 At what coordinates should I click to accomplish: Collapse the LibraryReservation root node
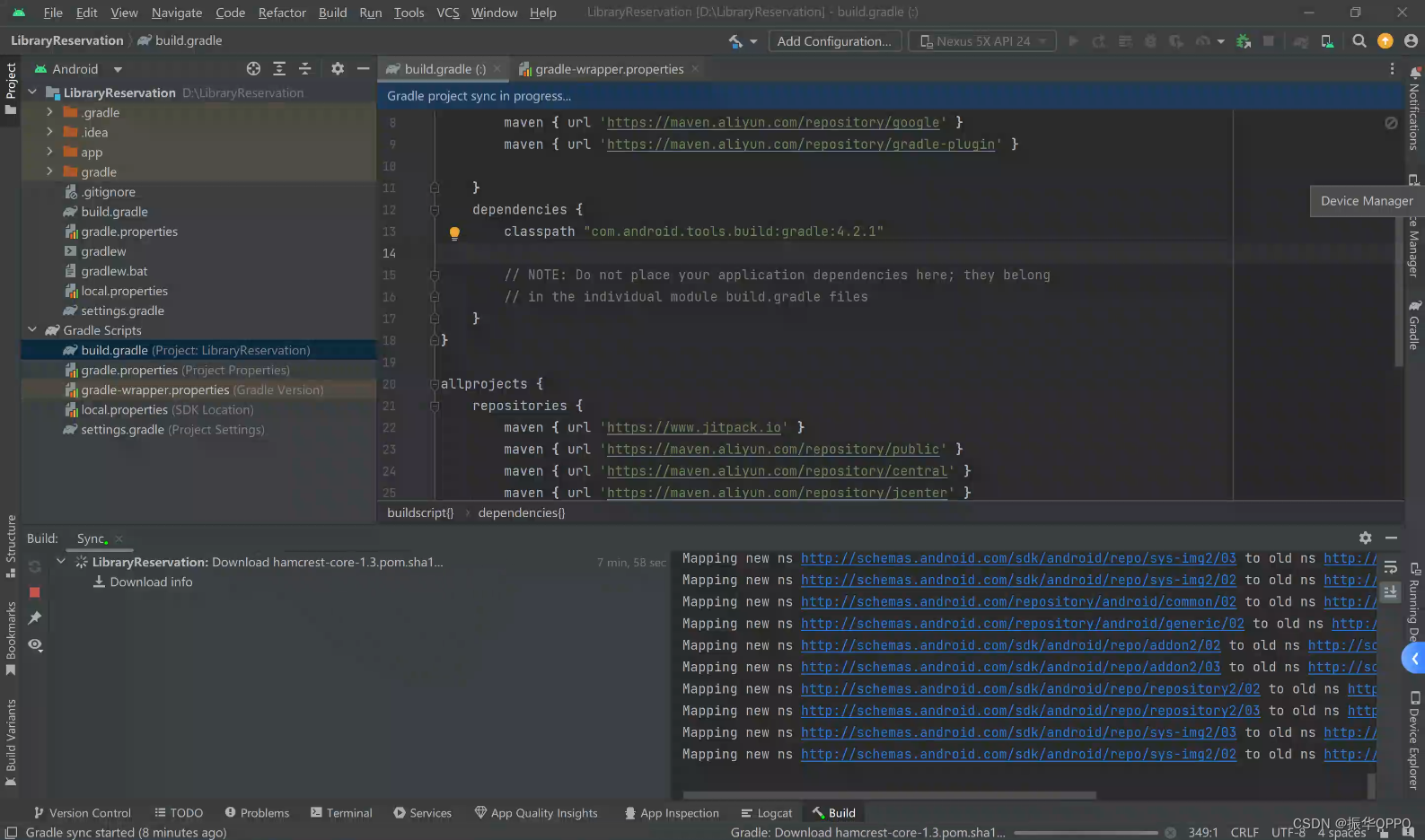(32, 92)
